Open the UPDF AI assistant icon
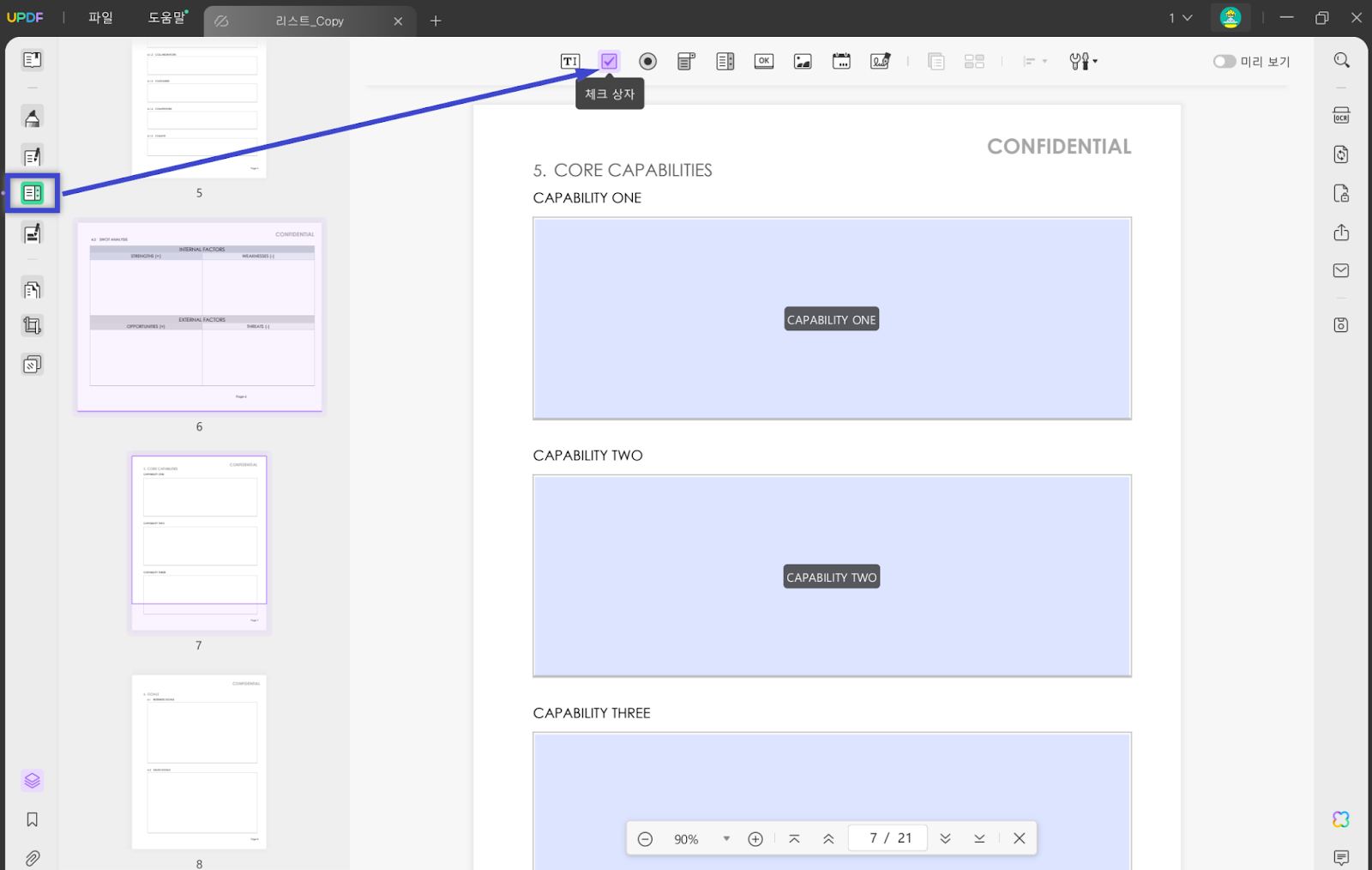 click(x=1342, y=820)
